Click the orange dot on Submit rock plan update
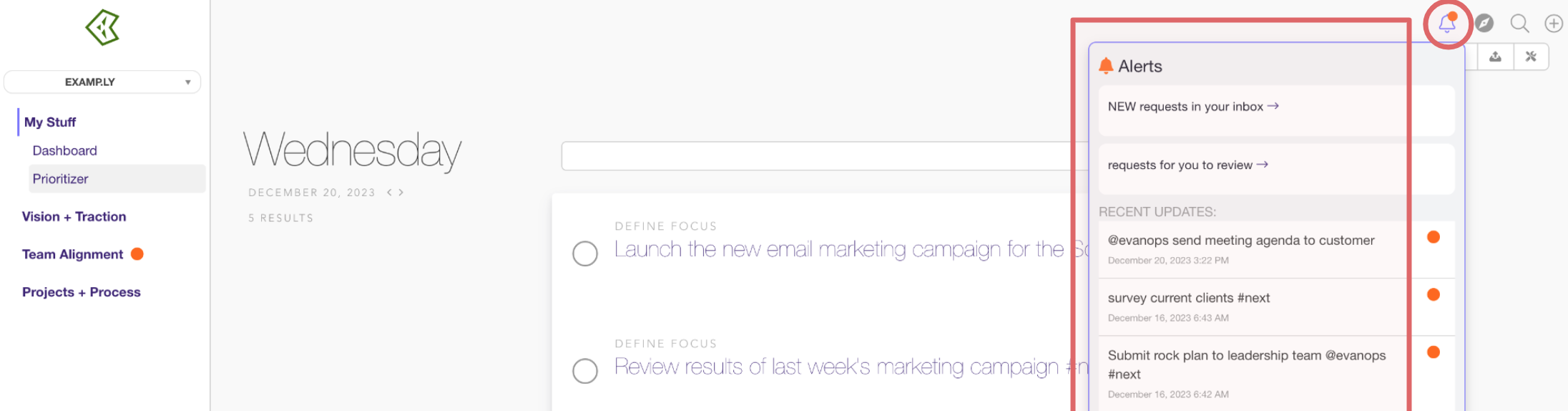The height and width of the screenshot is (411, 1568). [1434, 352]
